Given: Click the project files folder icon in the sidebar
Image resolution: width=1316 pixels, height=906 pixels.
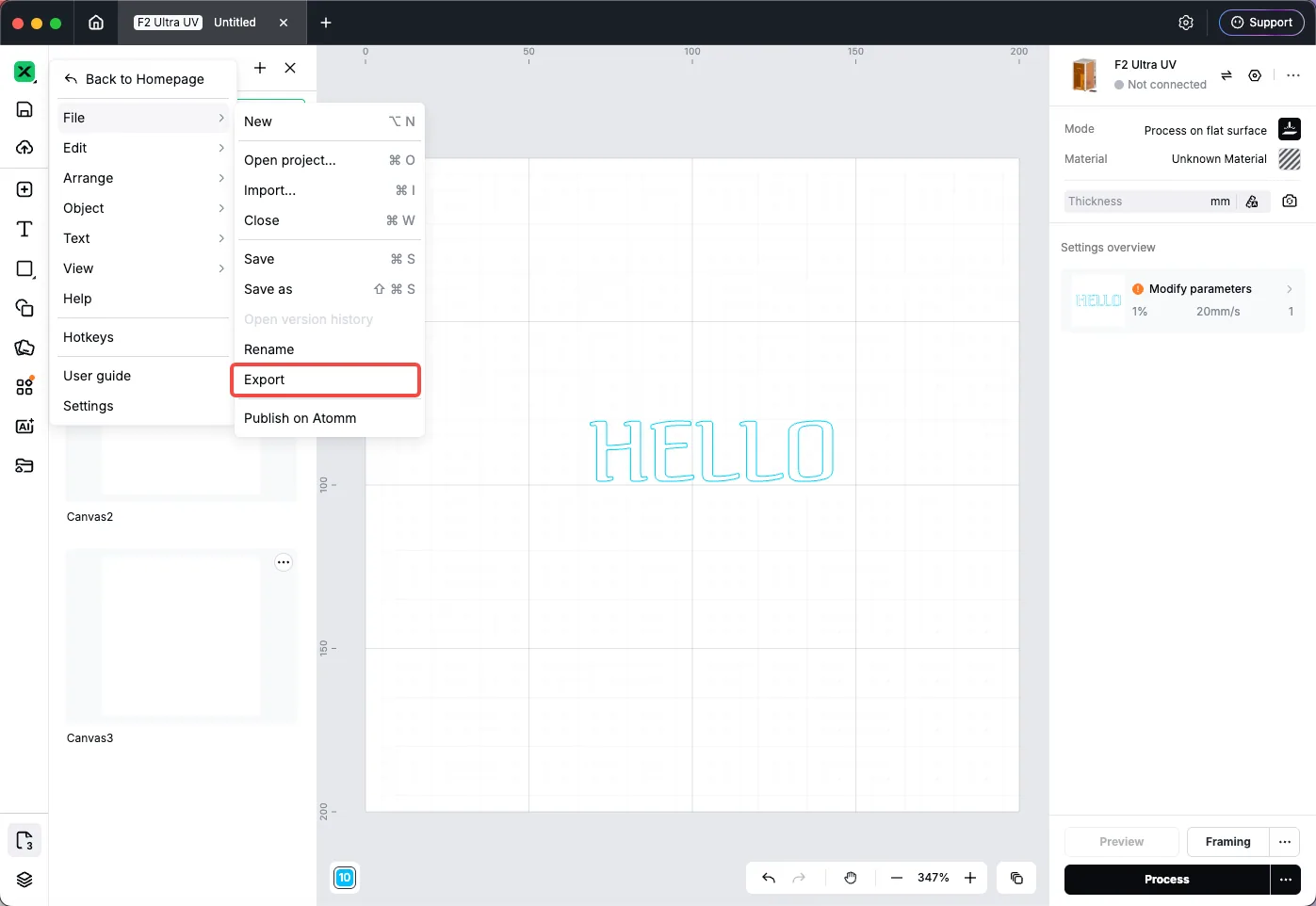Looking at the screenshot, I should (24, 465).
